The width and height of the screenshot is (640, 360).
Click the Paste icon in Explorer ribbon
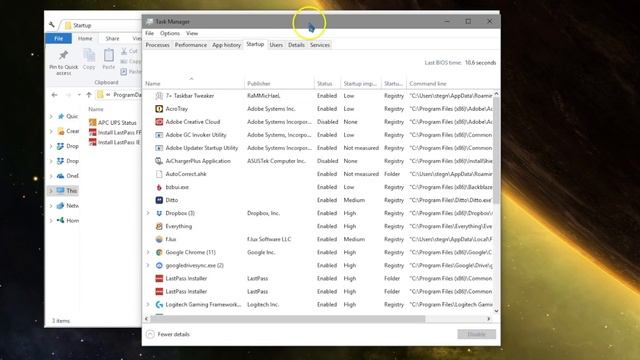point(109,55)
